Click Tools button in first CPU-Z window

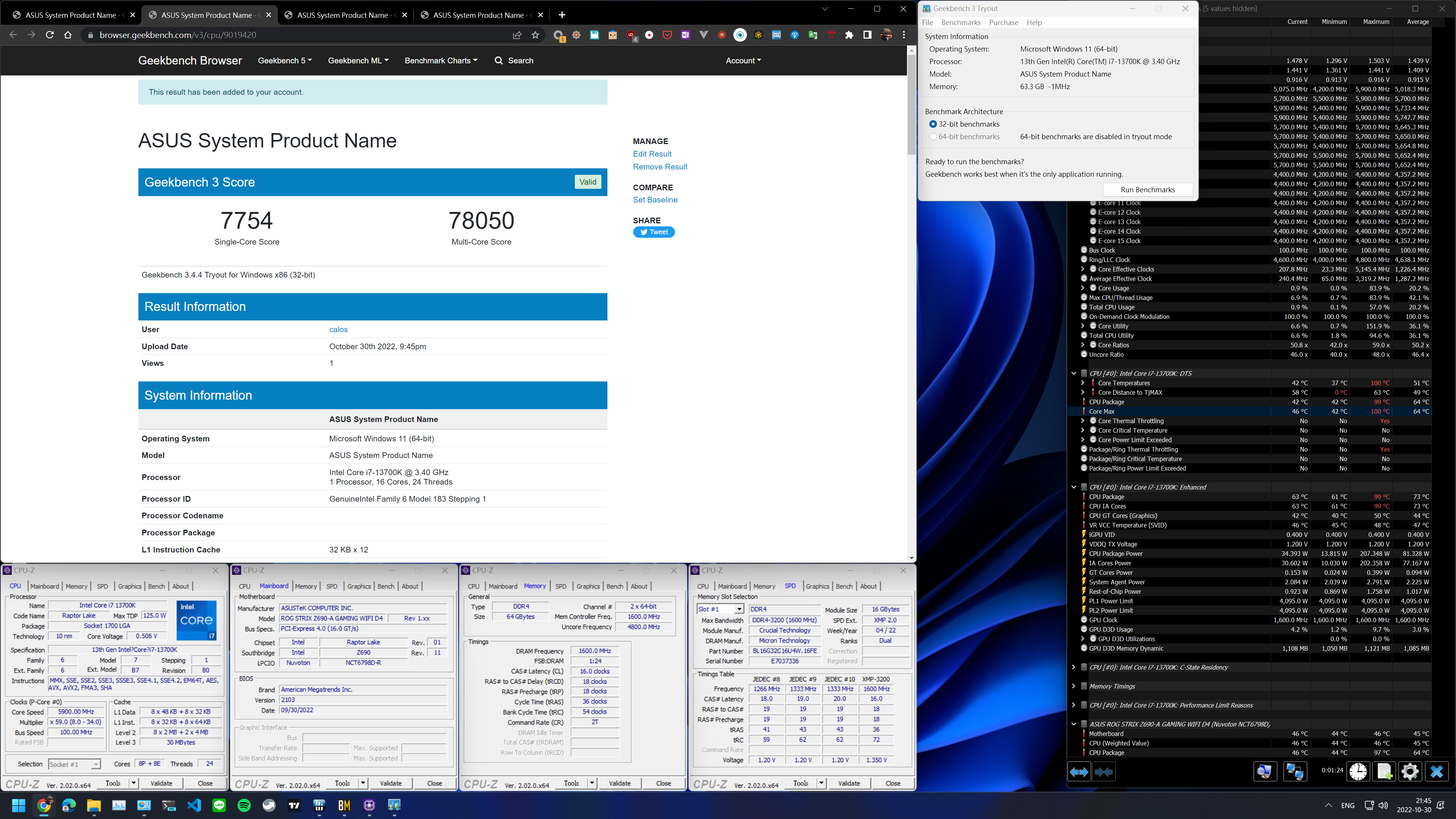tap(113, 783)
